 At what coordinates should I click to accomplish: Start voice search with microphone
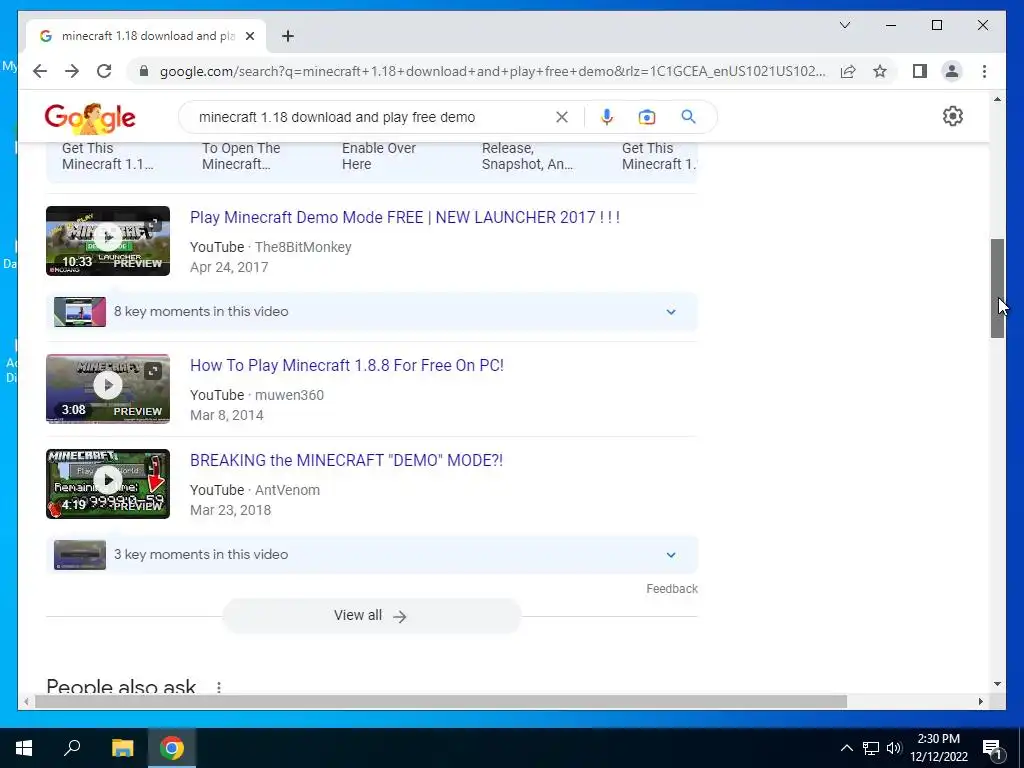point(607,117)
